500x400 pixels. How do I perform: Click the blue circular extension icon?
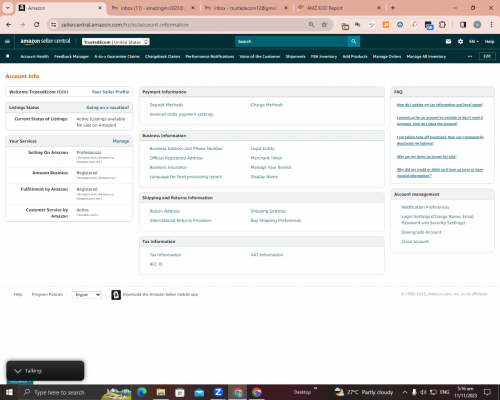point(400,25)
